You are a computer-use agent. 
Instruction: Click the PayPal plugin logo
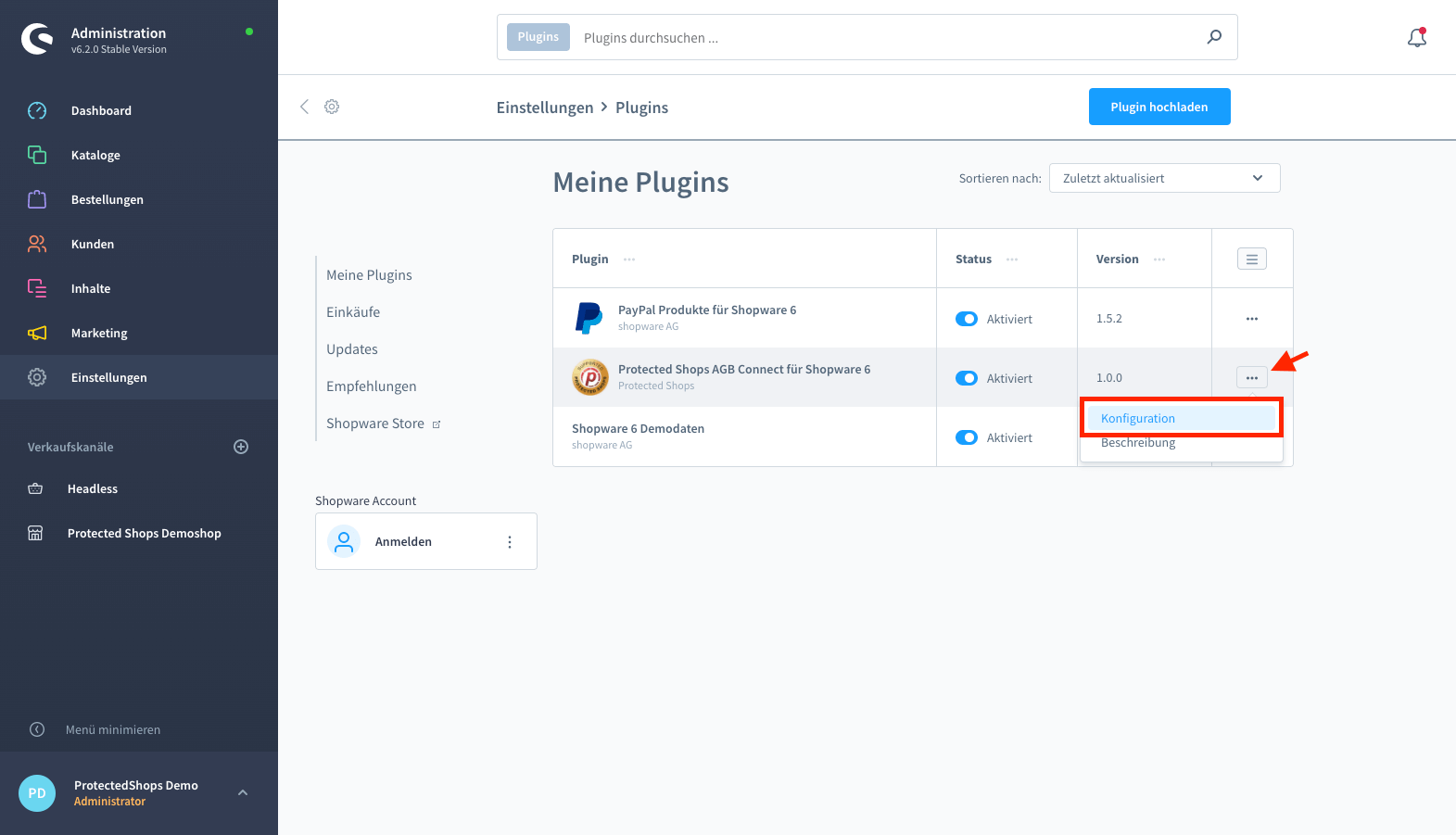(589, 318)
